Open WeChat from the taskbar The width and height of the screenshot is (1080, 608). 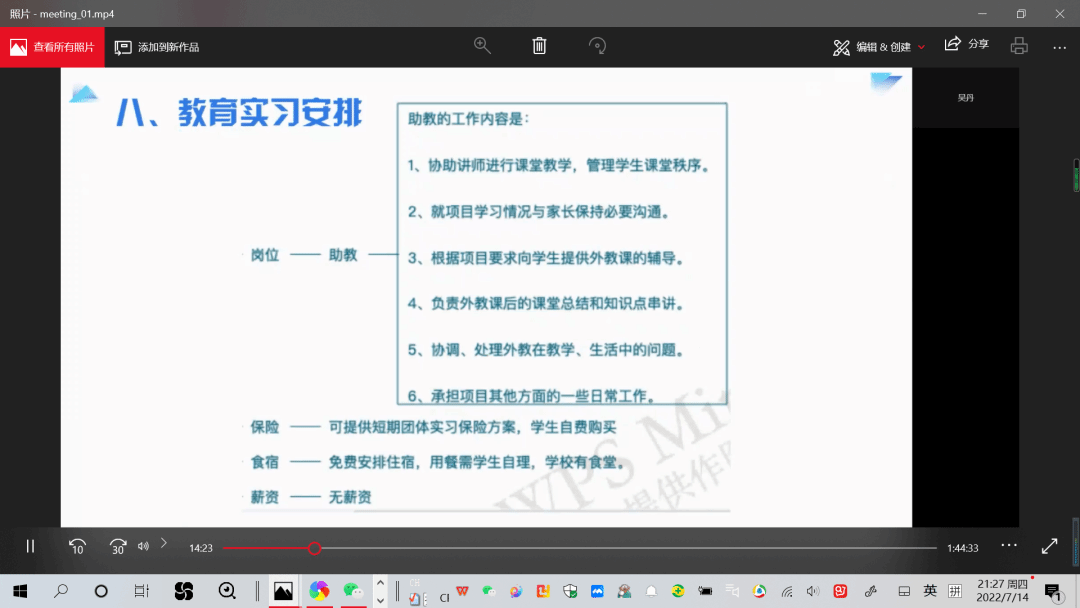(x=352, y=591)
